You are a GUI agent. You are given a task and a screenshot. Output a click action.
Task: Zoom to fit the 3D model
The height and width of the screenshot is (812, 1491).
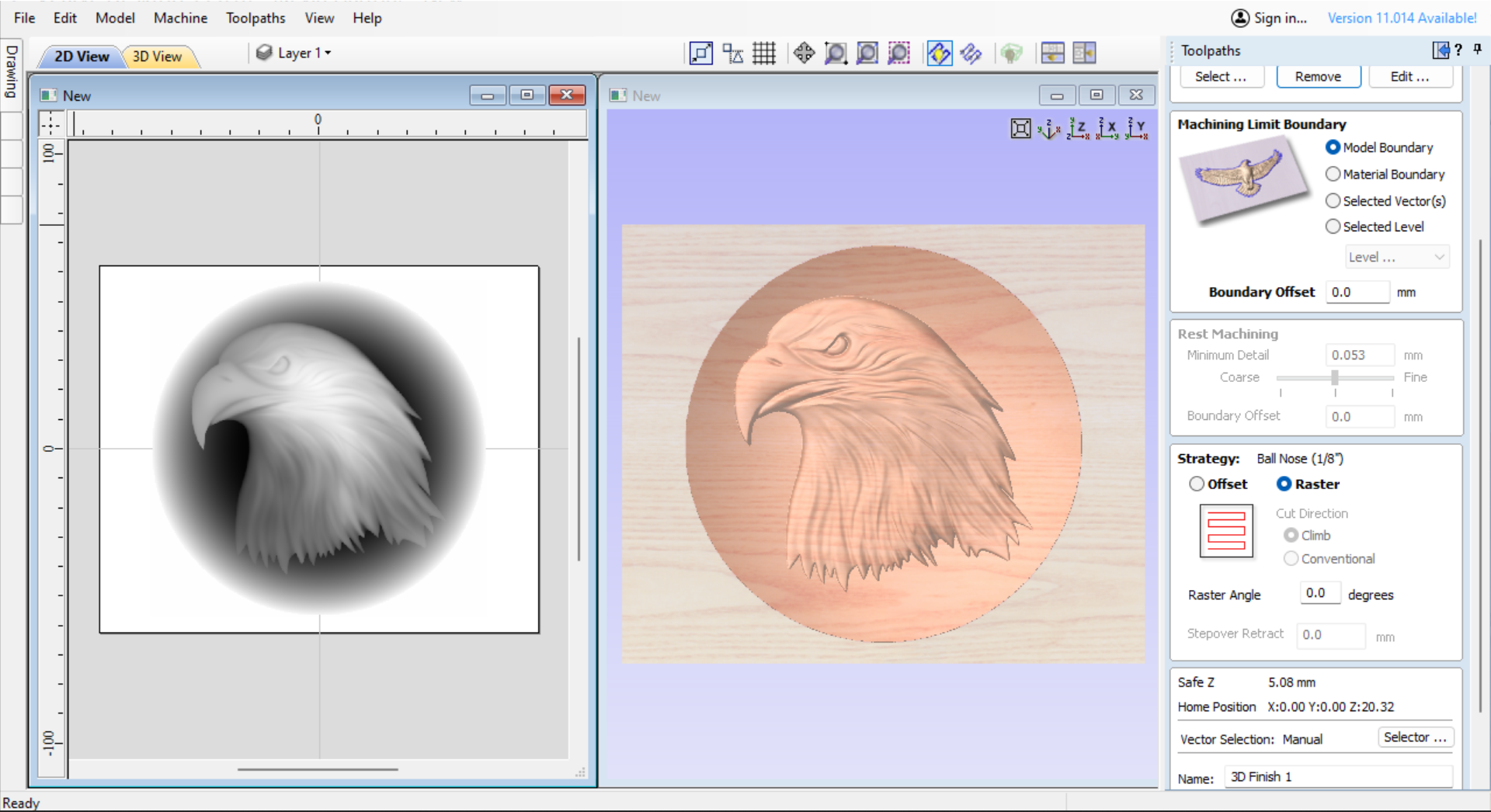[x=1021, y=128]
